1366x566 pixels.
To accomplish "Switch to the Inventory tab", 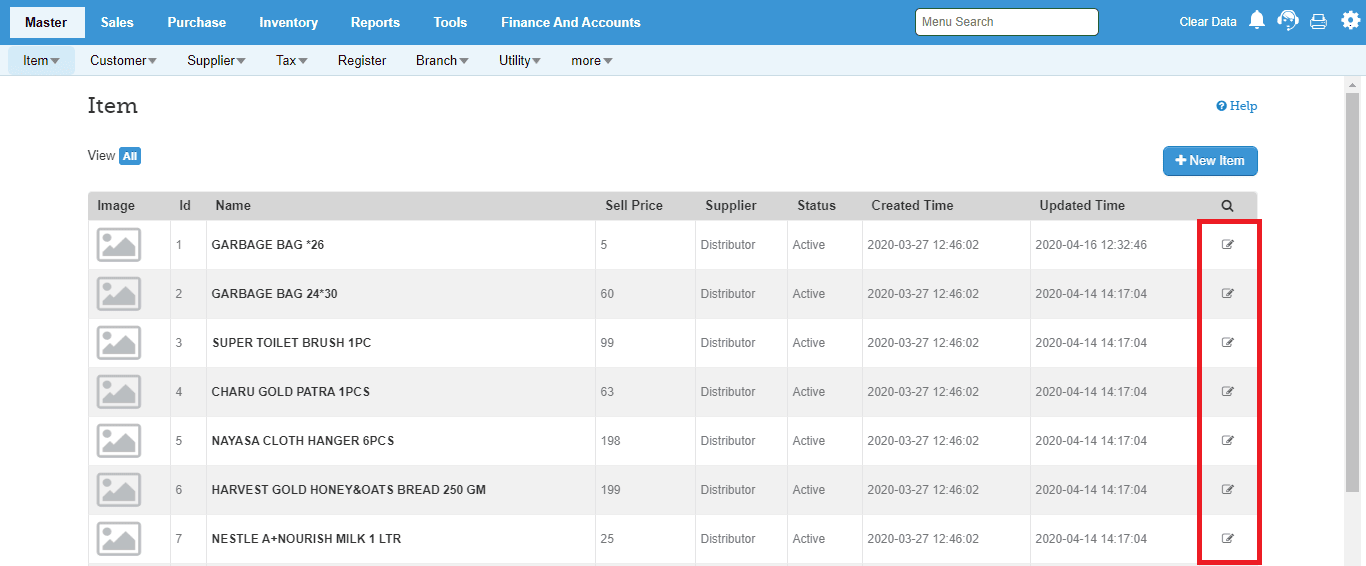I will click(288, 22).
